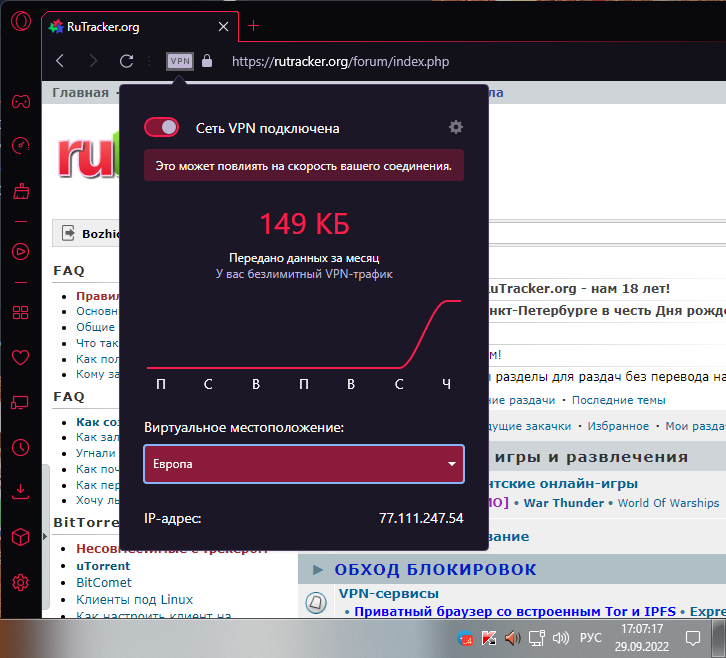Open "Приватный браузер со встроенным Tor и IPFS" link
This screenshot has height=658, width=726.
[x=515, y=612]
